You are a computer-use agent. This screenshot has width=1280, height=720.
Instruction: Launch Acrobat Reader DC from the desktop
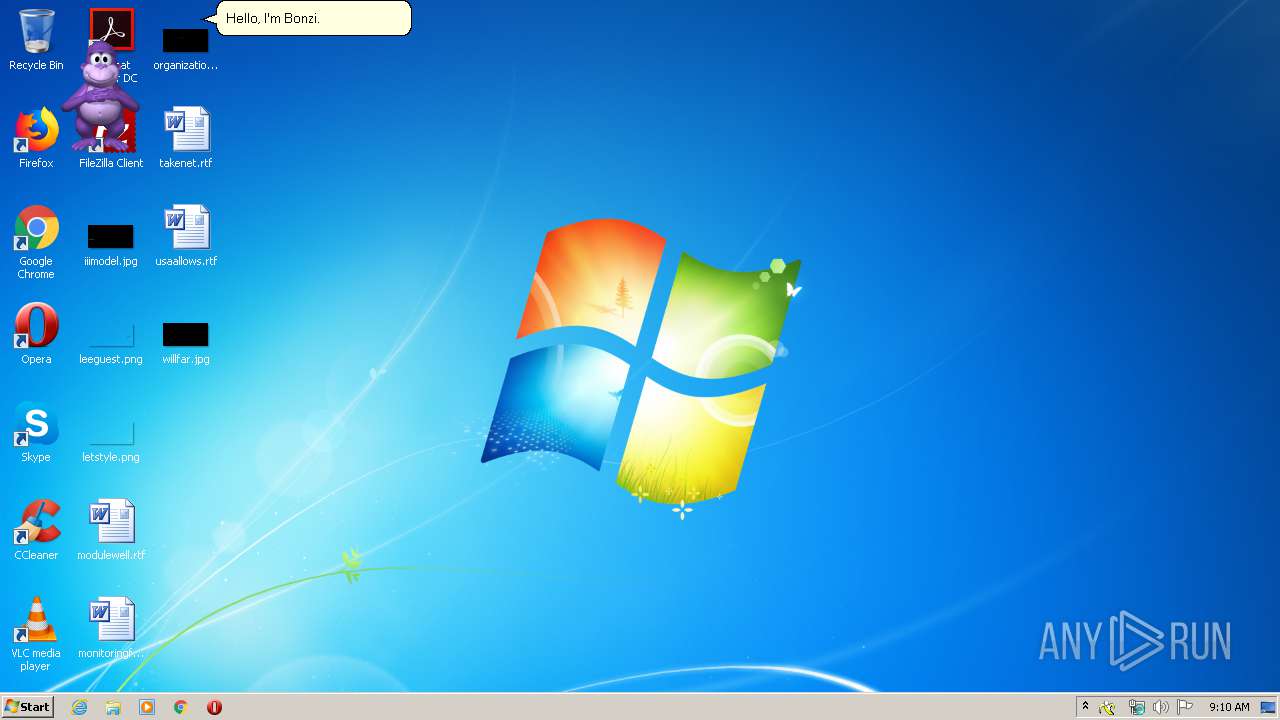[111, 28]
